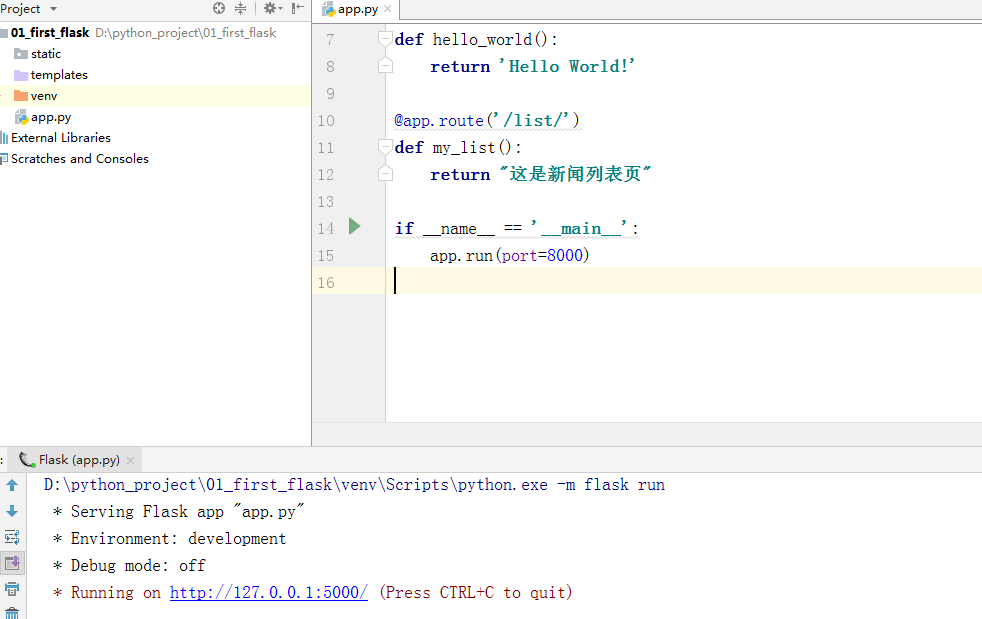Click line number 16 in the gutter
This screenshot has width=982, height=619.
(326, 283)
